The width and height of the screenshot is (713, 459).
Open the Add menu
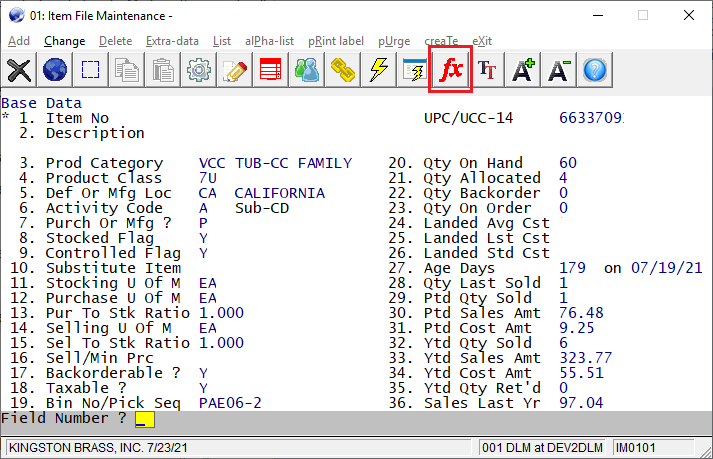19,41
